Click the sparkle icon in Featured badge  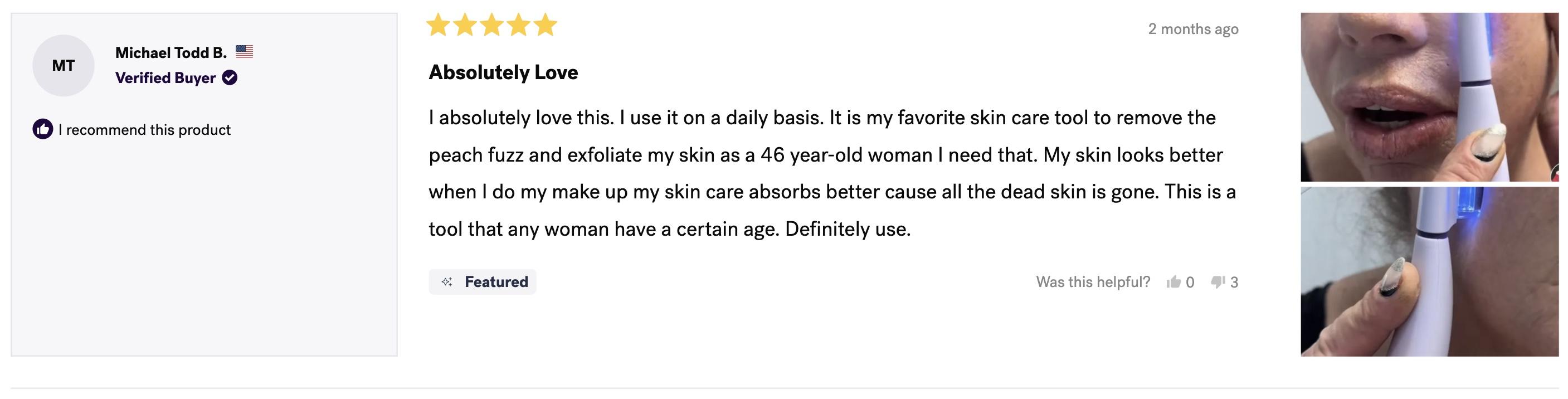point(447,282)
